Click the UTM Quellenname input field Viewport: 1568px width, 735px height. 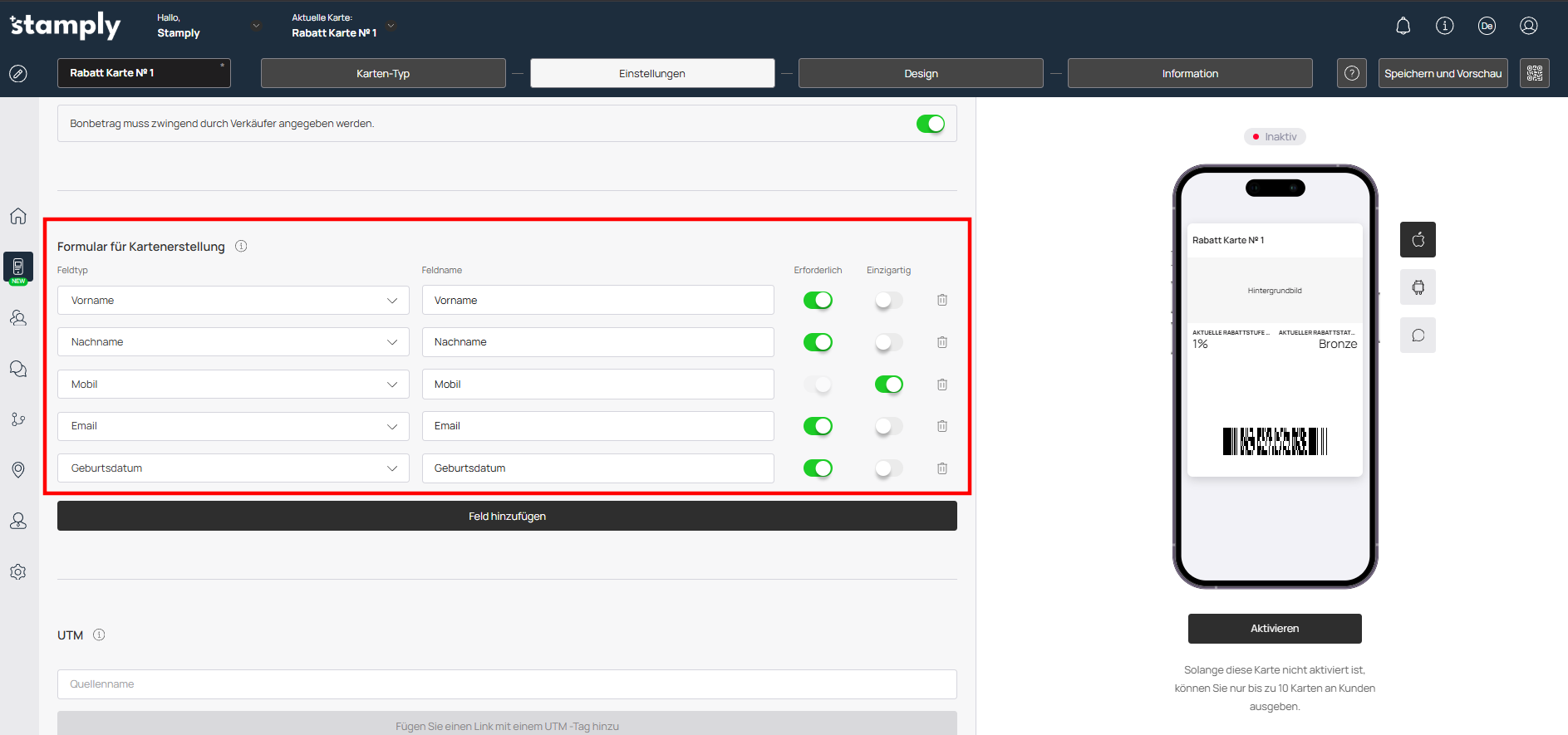coord(507,684)
